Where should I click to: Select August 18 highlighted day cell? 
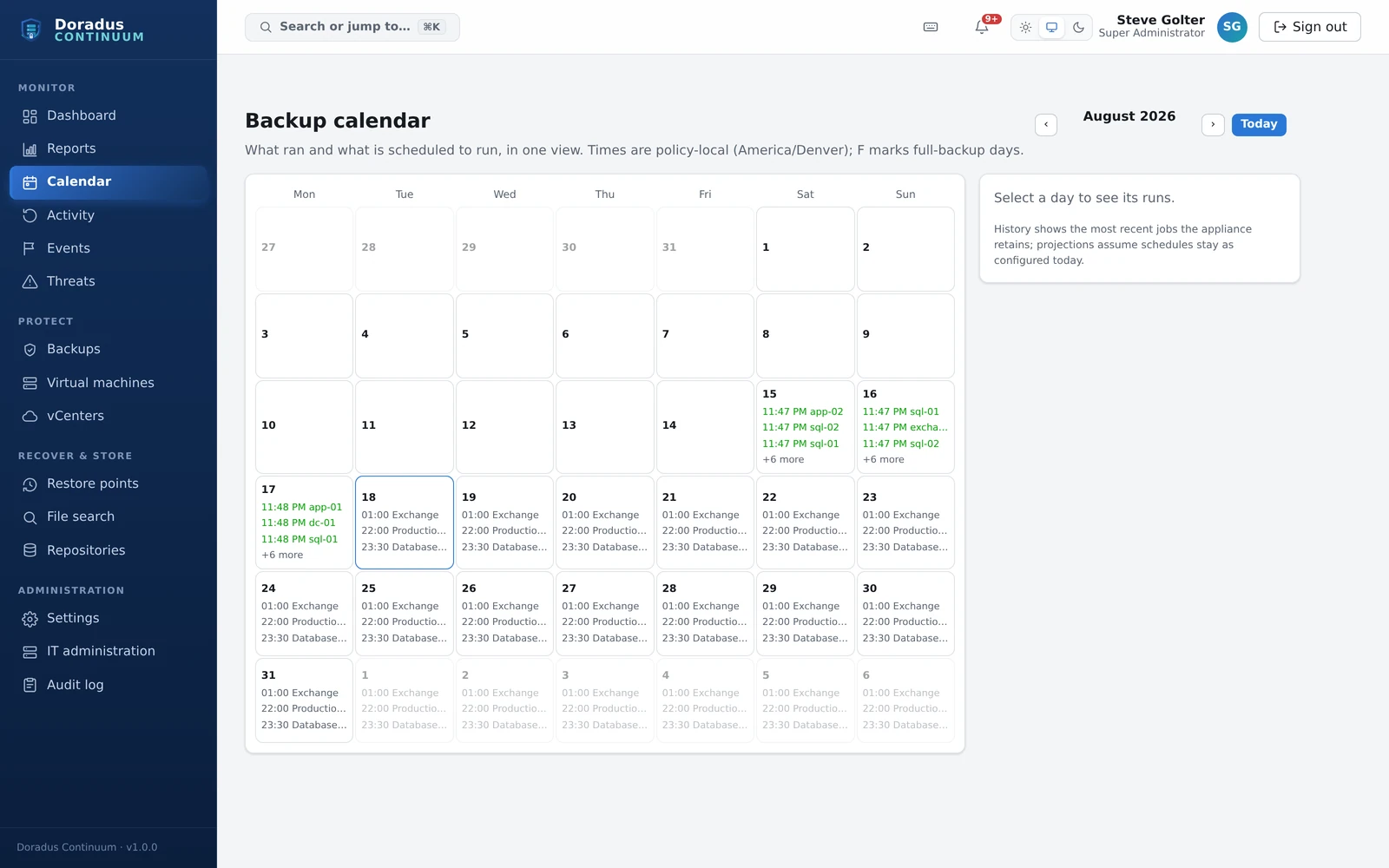(405, 523)
